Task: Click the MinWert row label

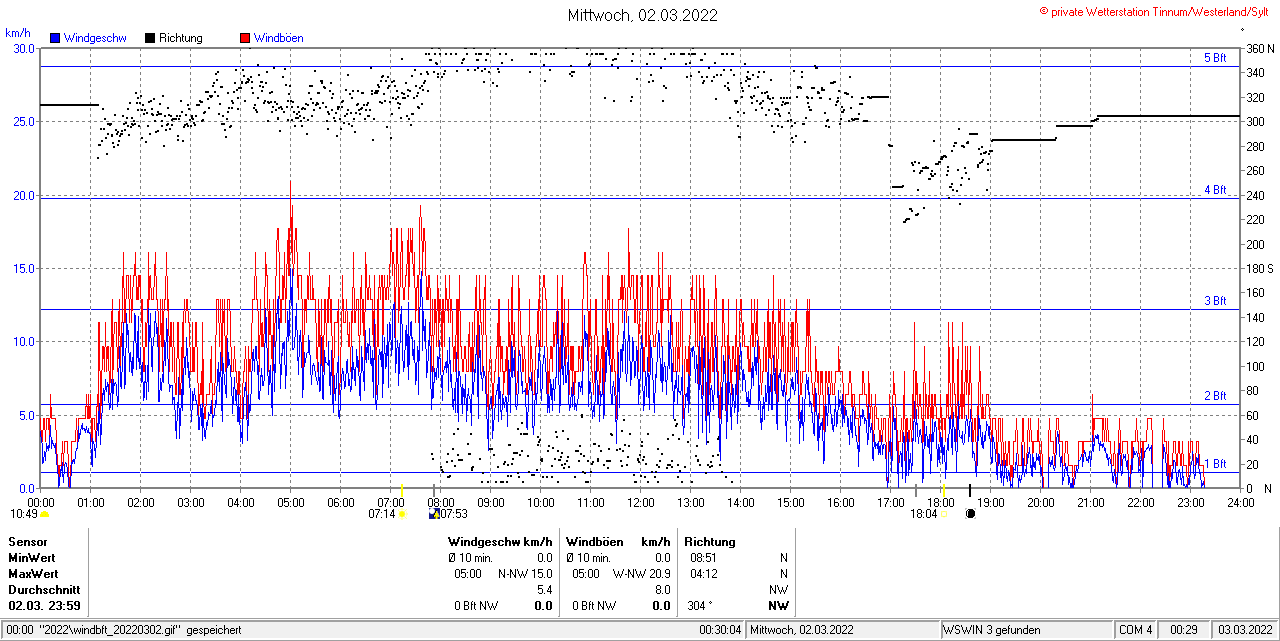Action: (32, 558)
